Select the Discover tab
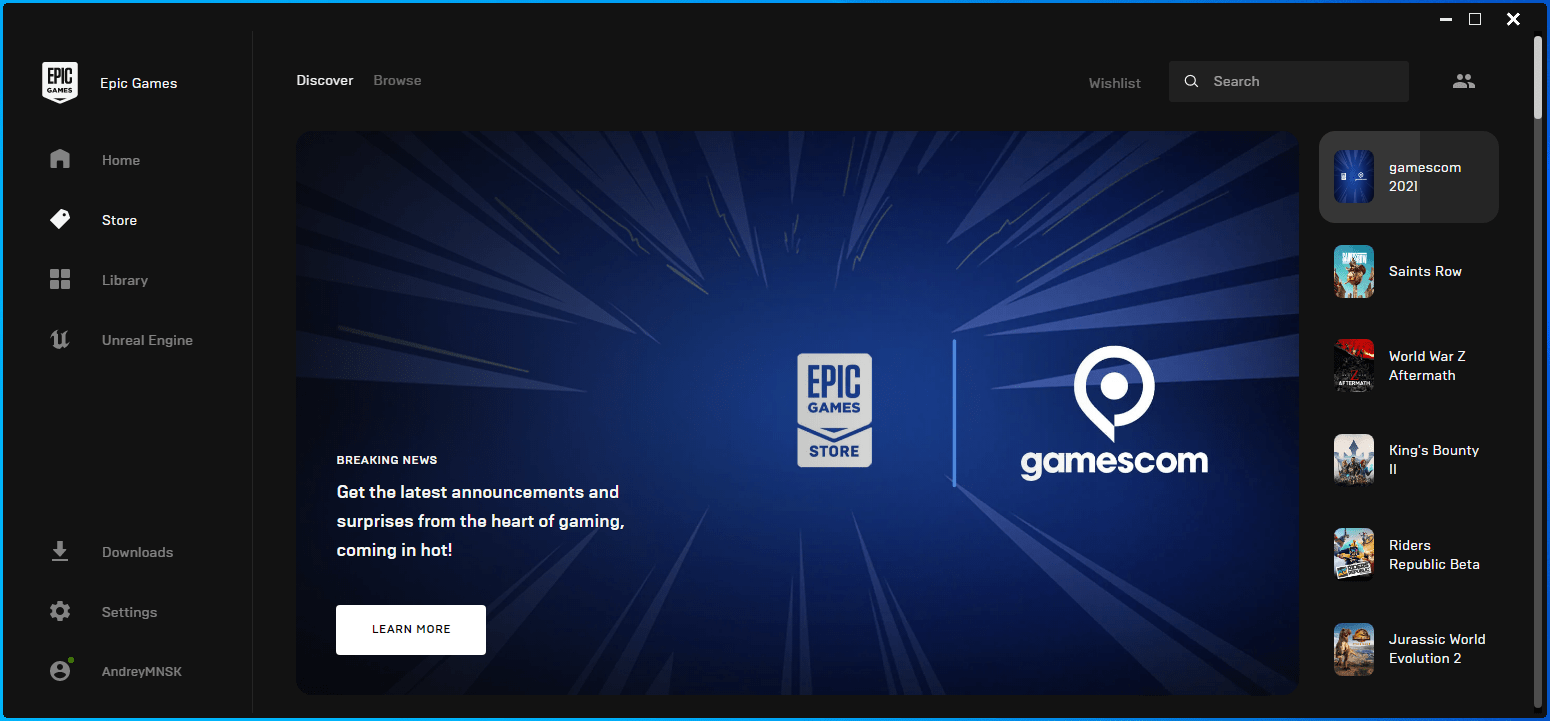 [325, 80]
